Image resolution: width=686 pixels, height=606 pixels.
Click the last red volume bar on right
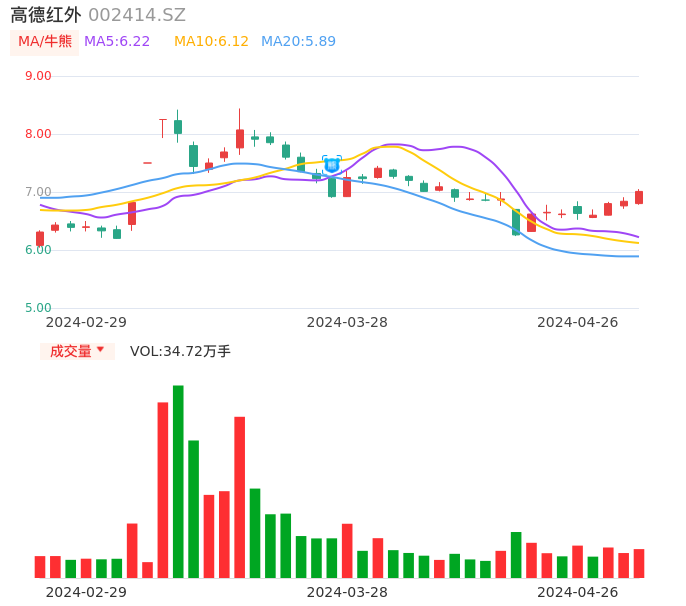click(x=639, y=564)
